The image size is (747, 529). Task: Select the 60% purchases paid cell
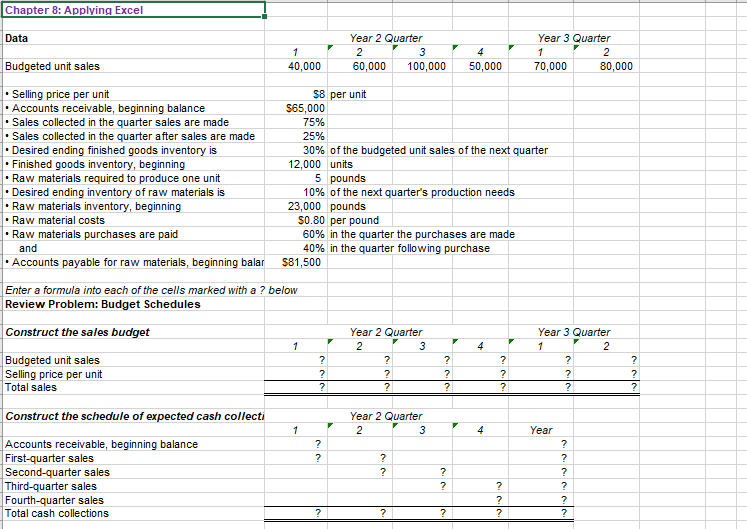pos(296,234)
